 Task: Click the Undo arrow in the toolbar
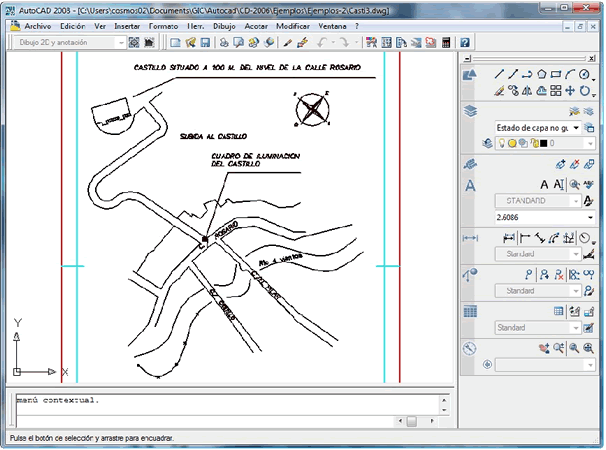coord(322,43)
